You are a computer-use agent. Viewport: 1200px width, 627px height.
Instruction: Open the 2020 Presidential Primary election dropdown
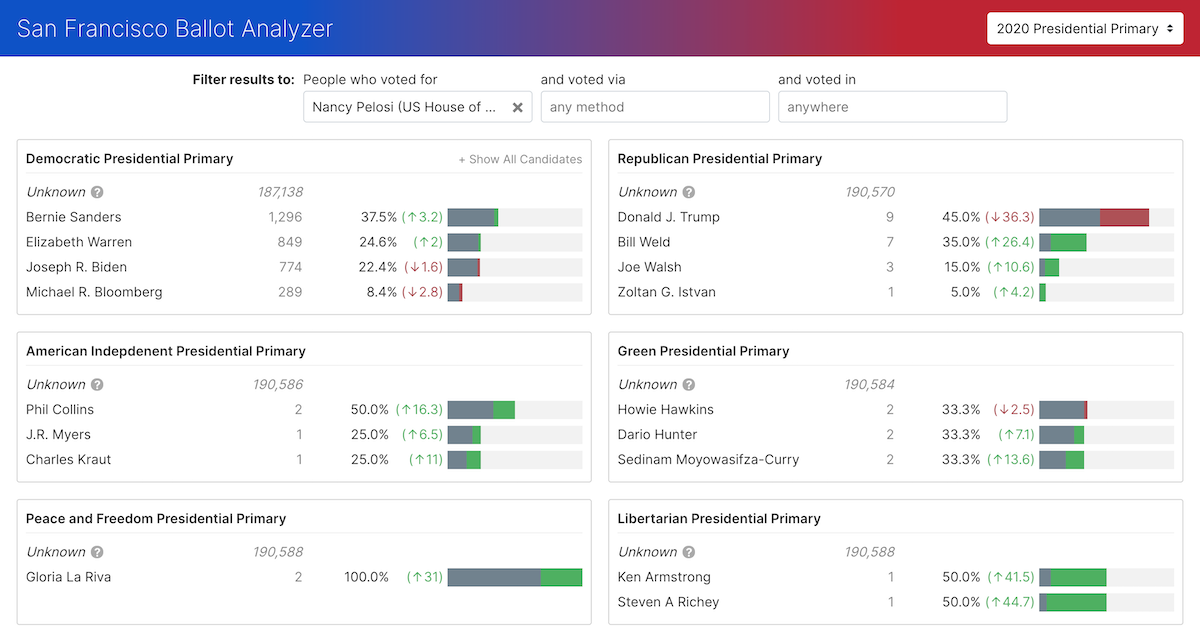pyautogui.click(x=1085, y=28)
